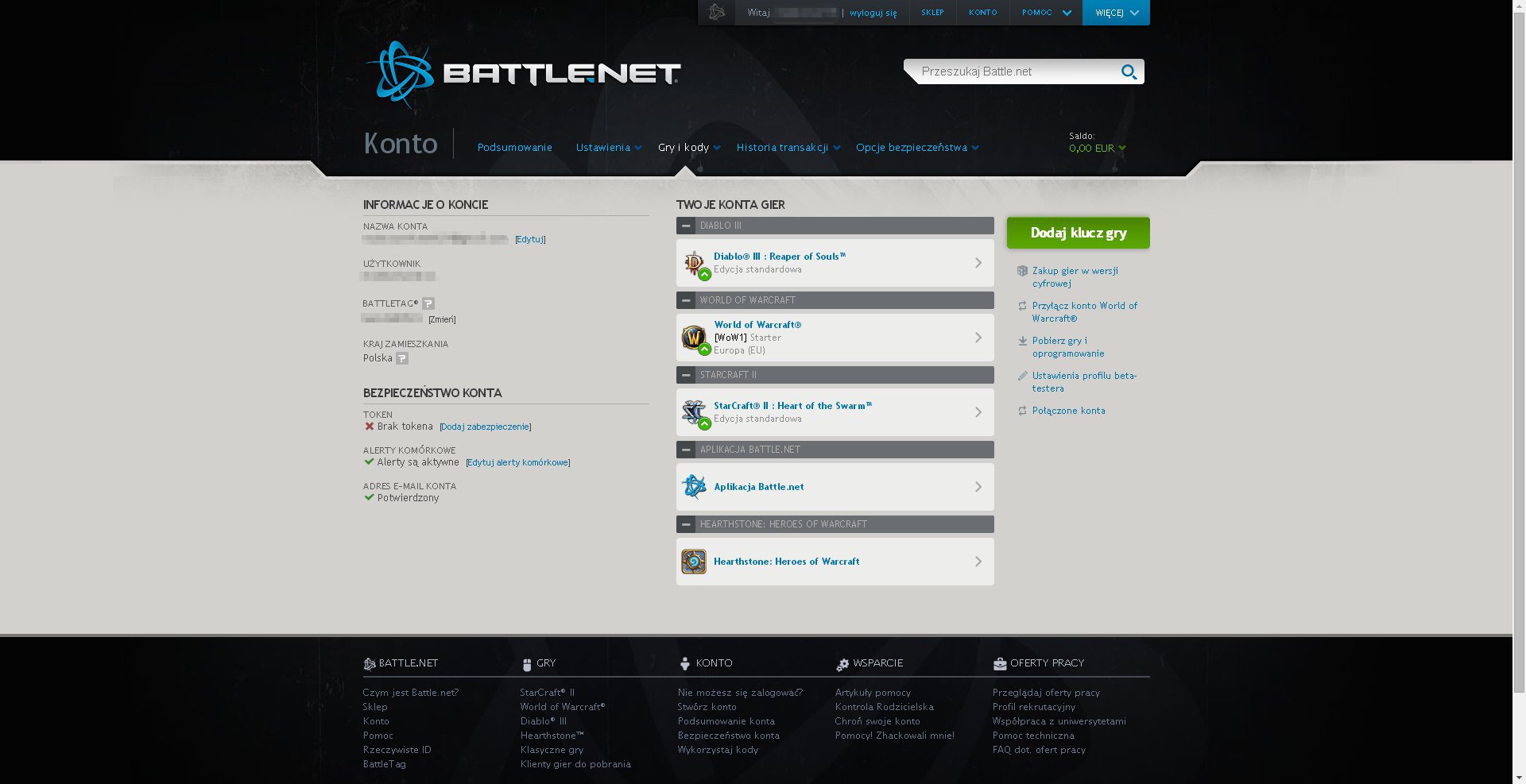This screenshot has height=784, width=1526.
Task: Open Pobierz gry i oprogramowanie link
Action: [x=1067, y=347]
